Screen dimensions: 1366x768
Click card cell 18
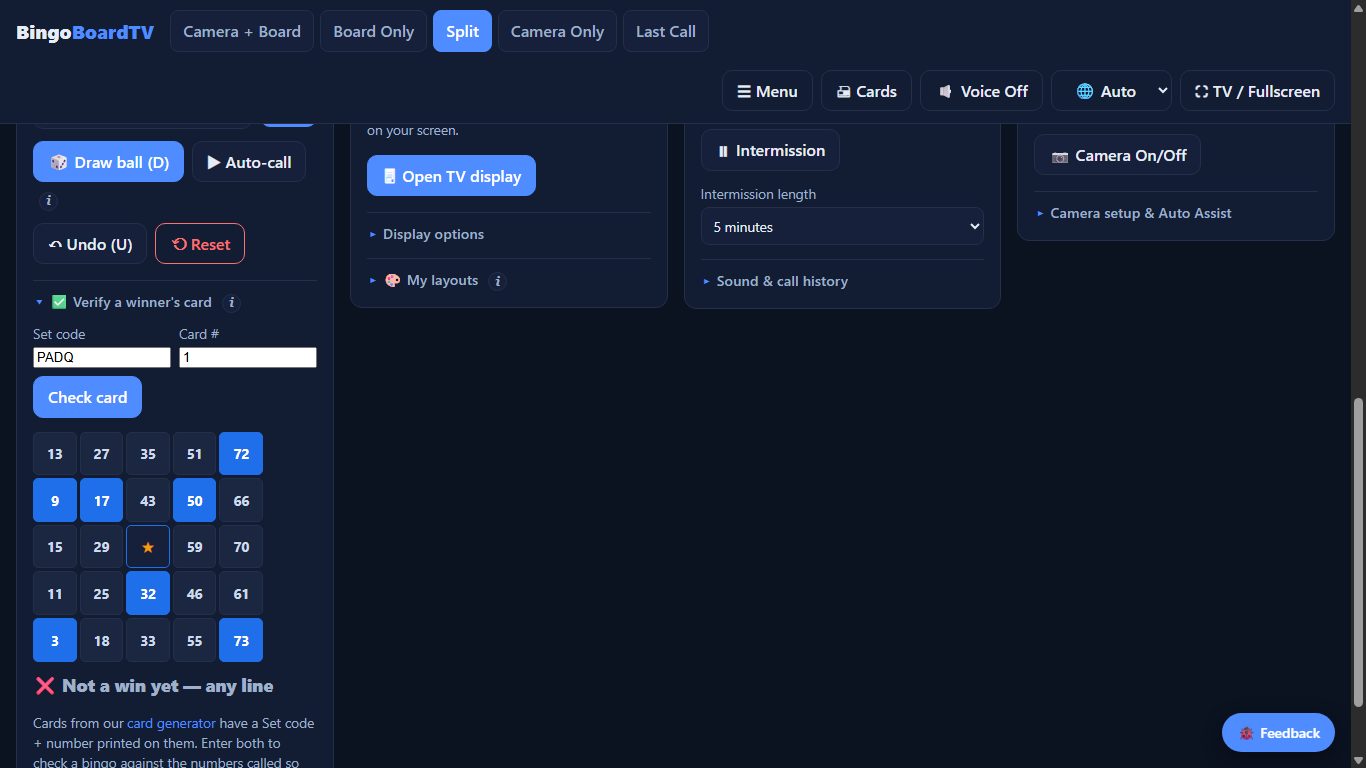click(x=101, y=640)
